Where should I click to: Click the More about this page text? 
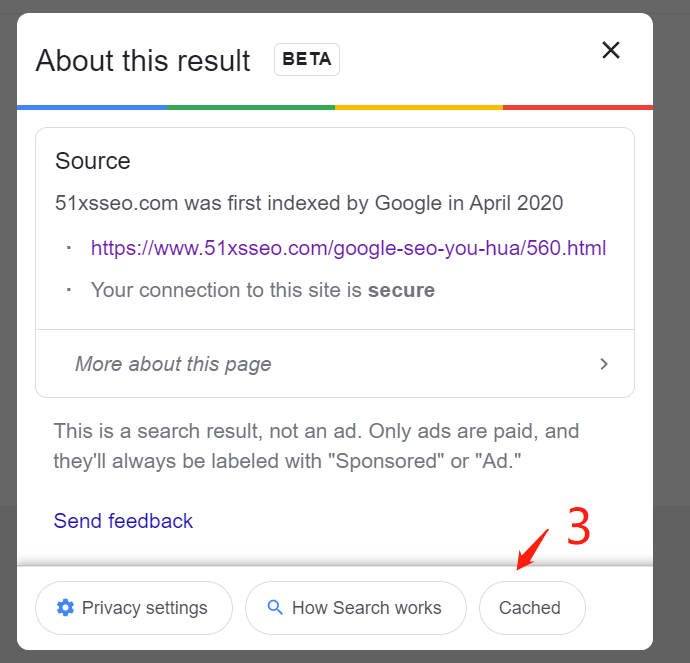[x=173, y=364]
